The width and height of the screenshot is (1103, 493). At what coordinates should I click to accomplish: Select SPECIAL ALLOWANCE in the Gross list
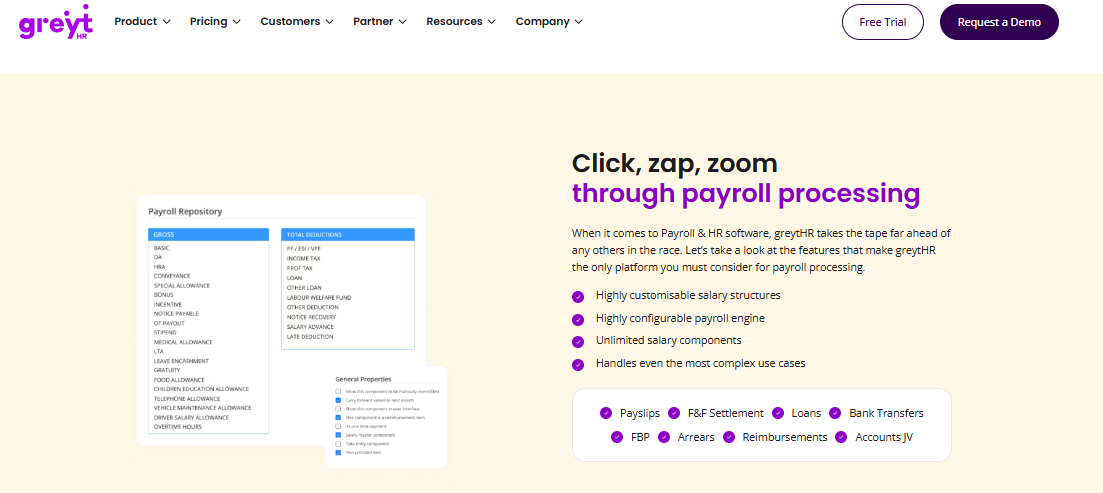181,286
